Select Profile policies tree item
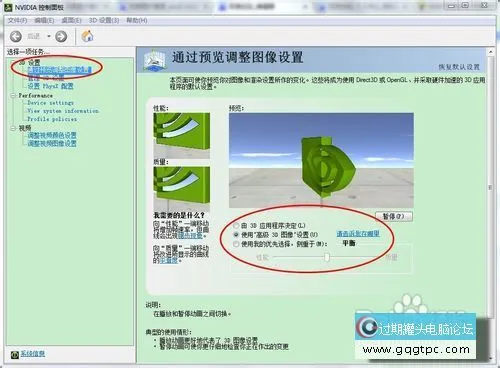Screen dimensions: 500x368 (x=52, y=119)
